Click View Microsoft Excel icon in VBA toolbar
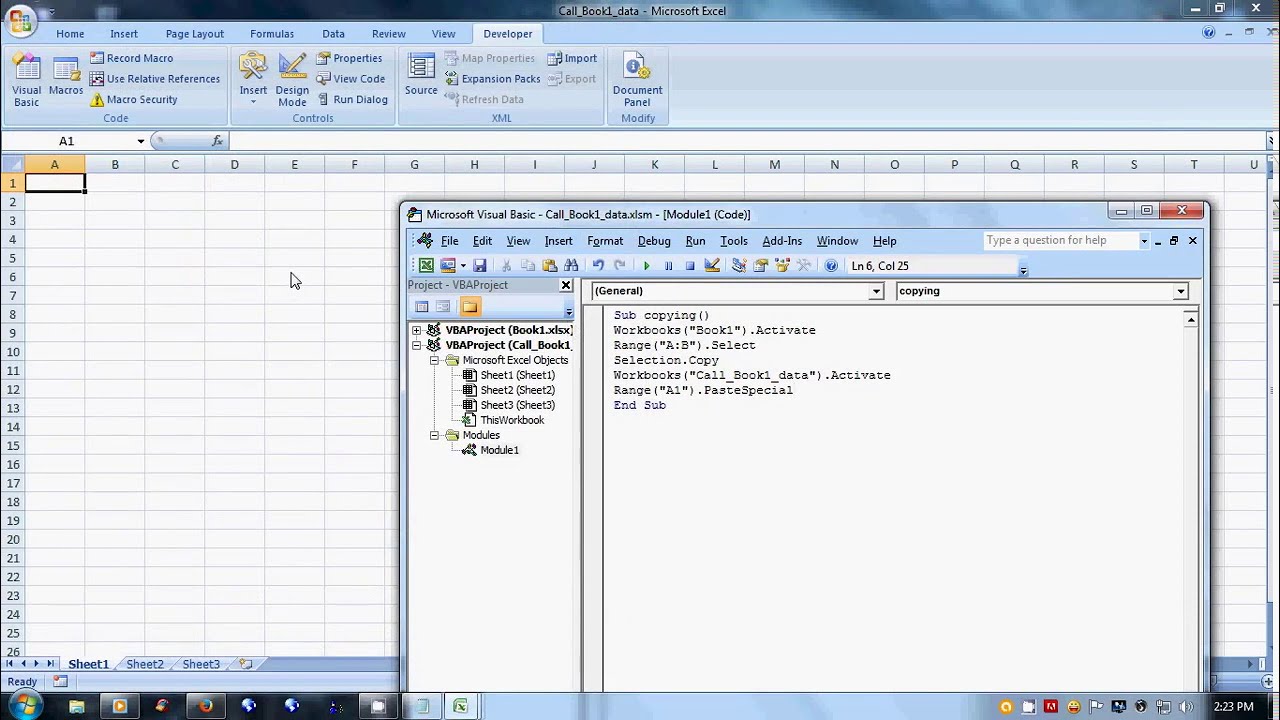The width and height of the screenshot is (1280, 720). click(x=427, y=266)
